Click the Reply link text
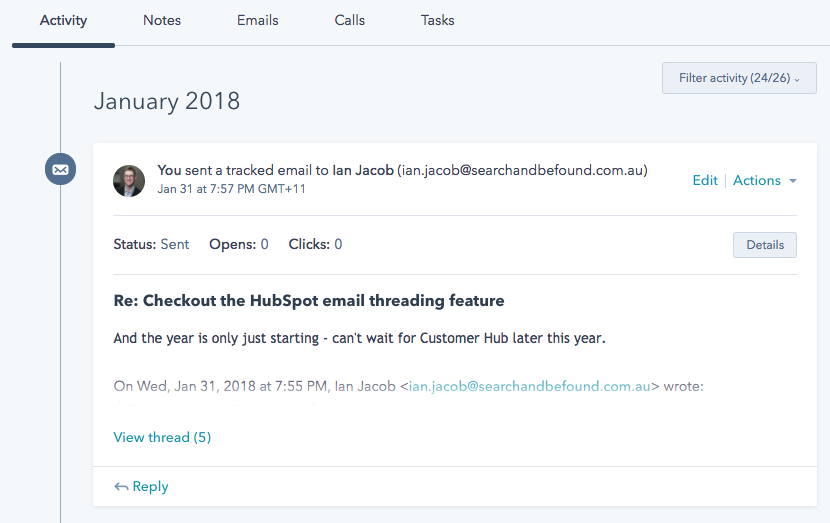This screenshot has height=523, width=830. pyautogui.click(x=150, y=486)
